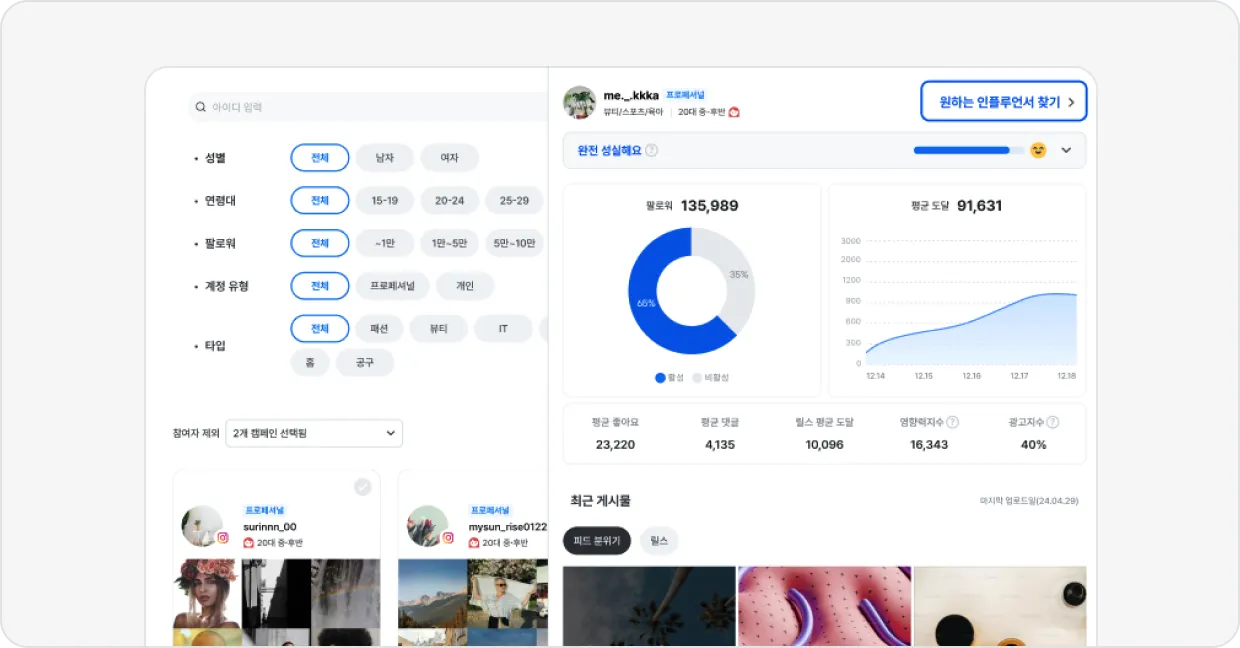Click the 마지막 업로드일(24.04.29) text
The width and height of the screenshot is (1240, 648).
coord(1030,501)
